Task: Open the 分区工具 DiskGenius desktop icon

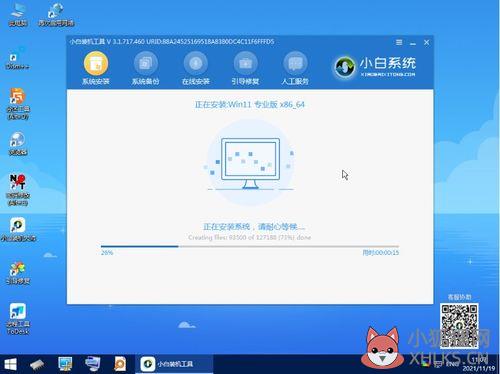Action: pos(18,103)
